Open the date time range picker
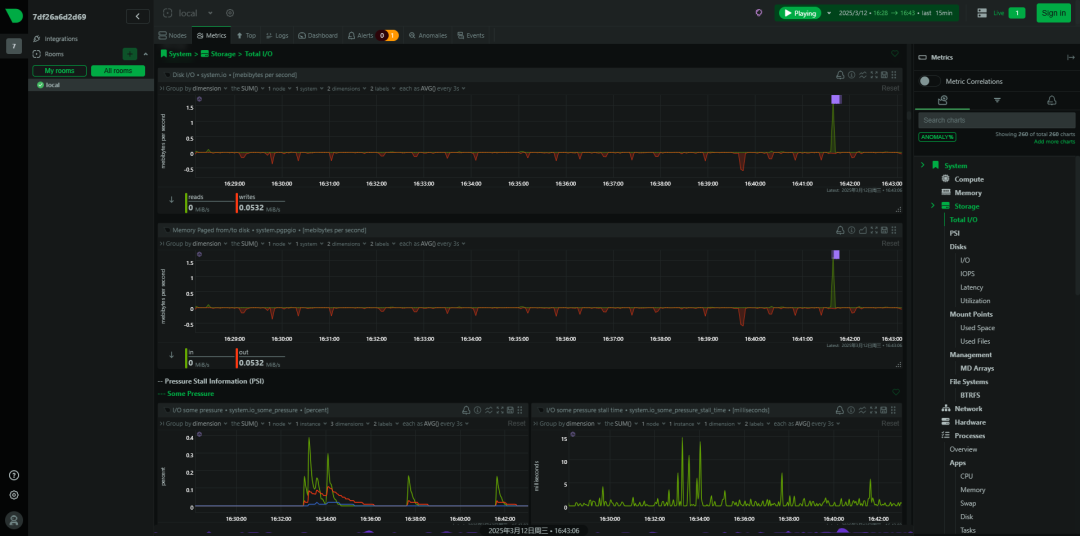Image resolution: width=1080 pixels, height=536 pixels. point(895,13)
